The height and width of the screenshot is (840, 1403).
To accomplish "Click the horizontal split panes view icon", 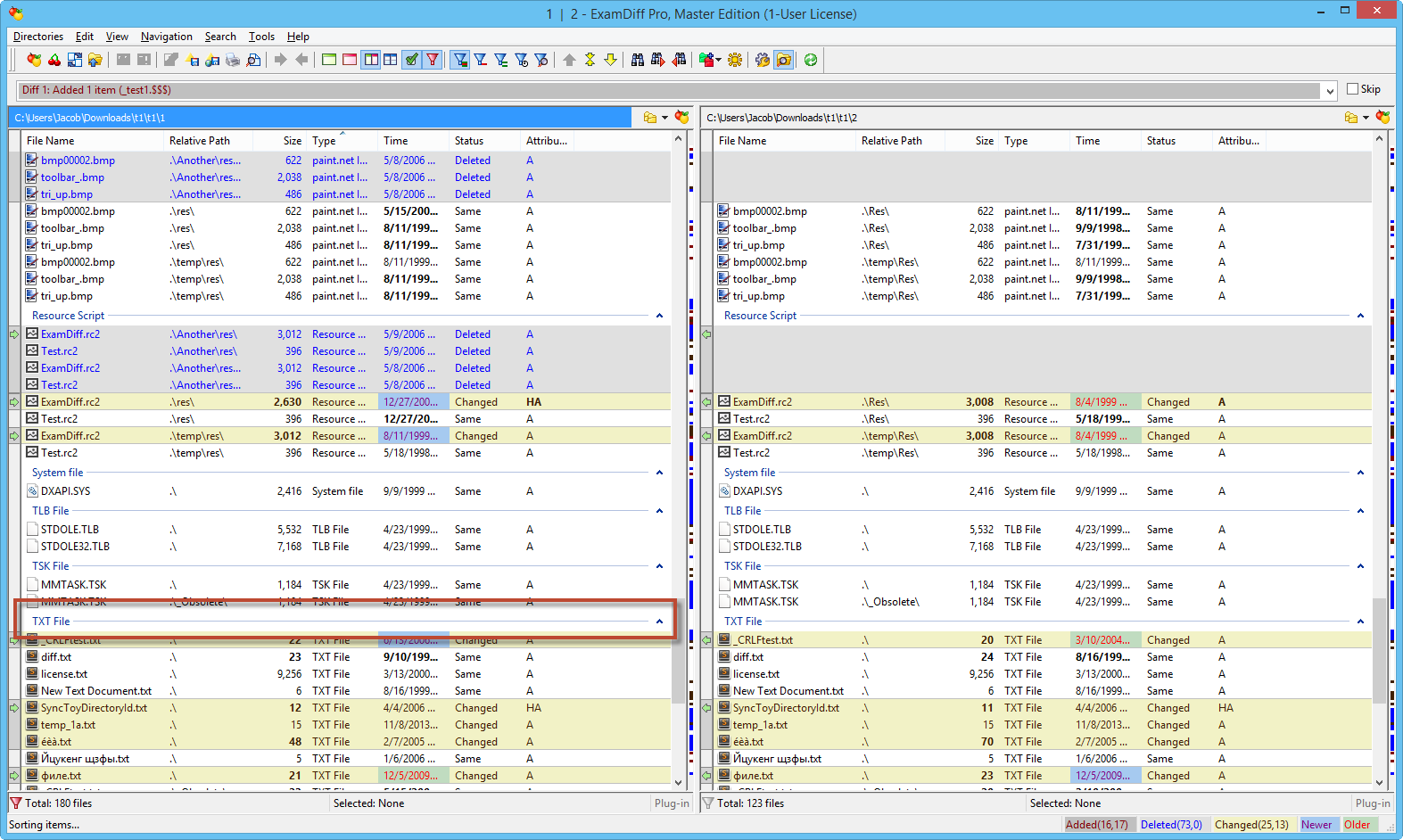I will (x=391, y=60).
